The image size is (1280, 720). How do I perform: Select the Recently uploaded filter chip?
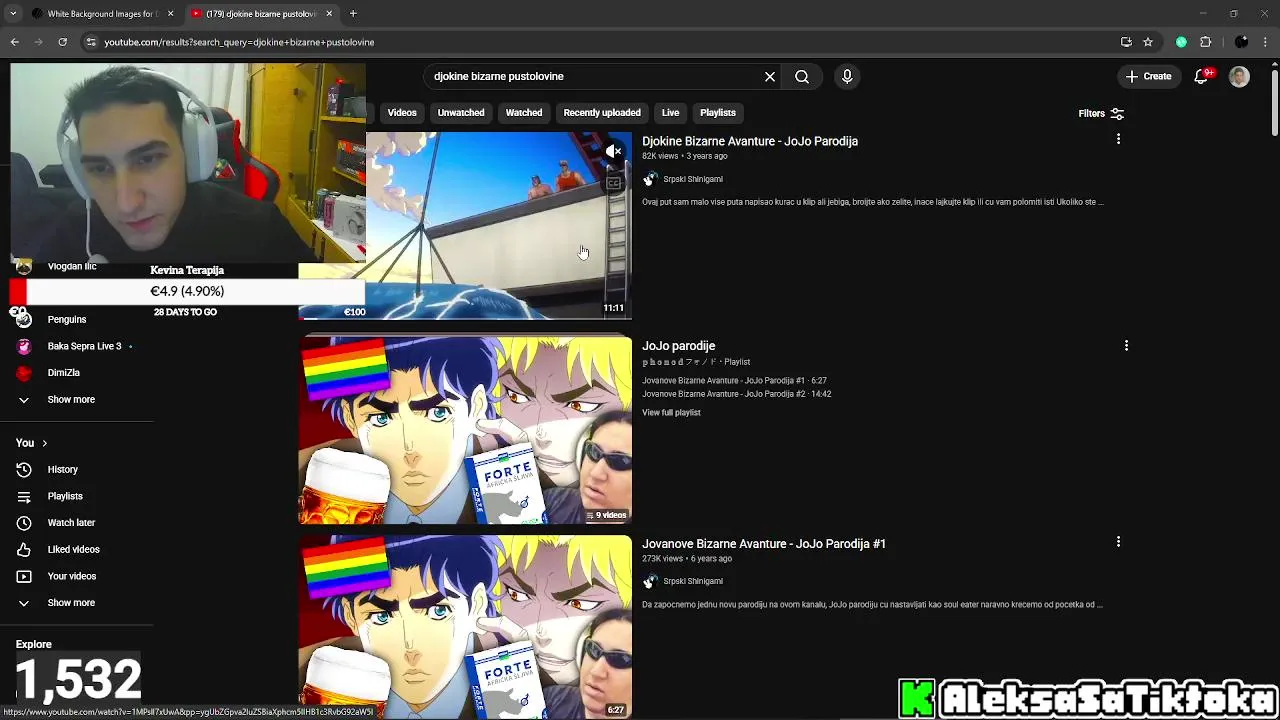pyautogui.click(x=602, y=112)
